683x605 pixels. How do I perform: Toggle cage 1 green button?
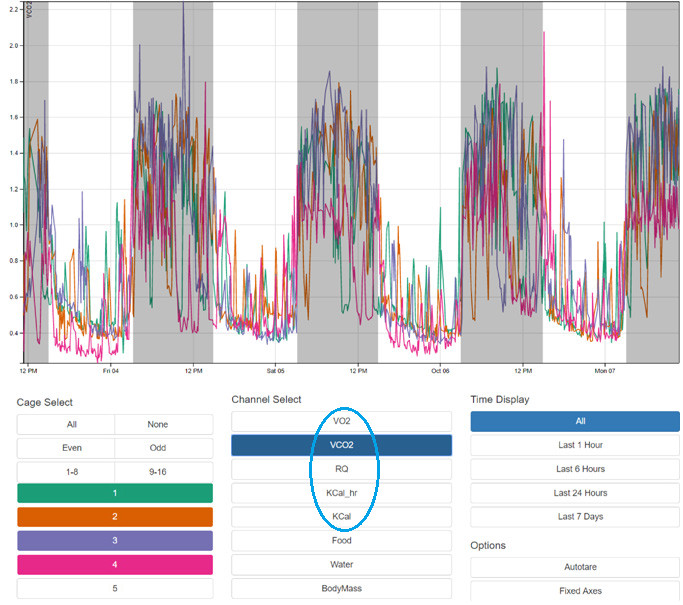(115, 493)
